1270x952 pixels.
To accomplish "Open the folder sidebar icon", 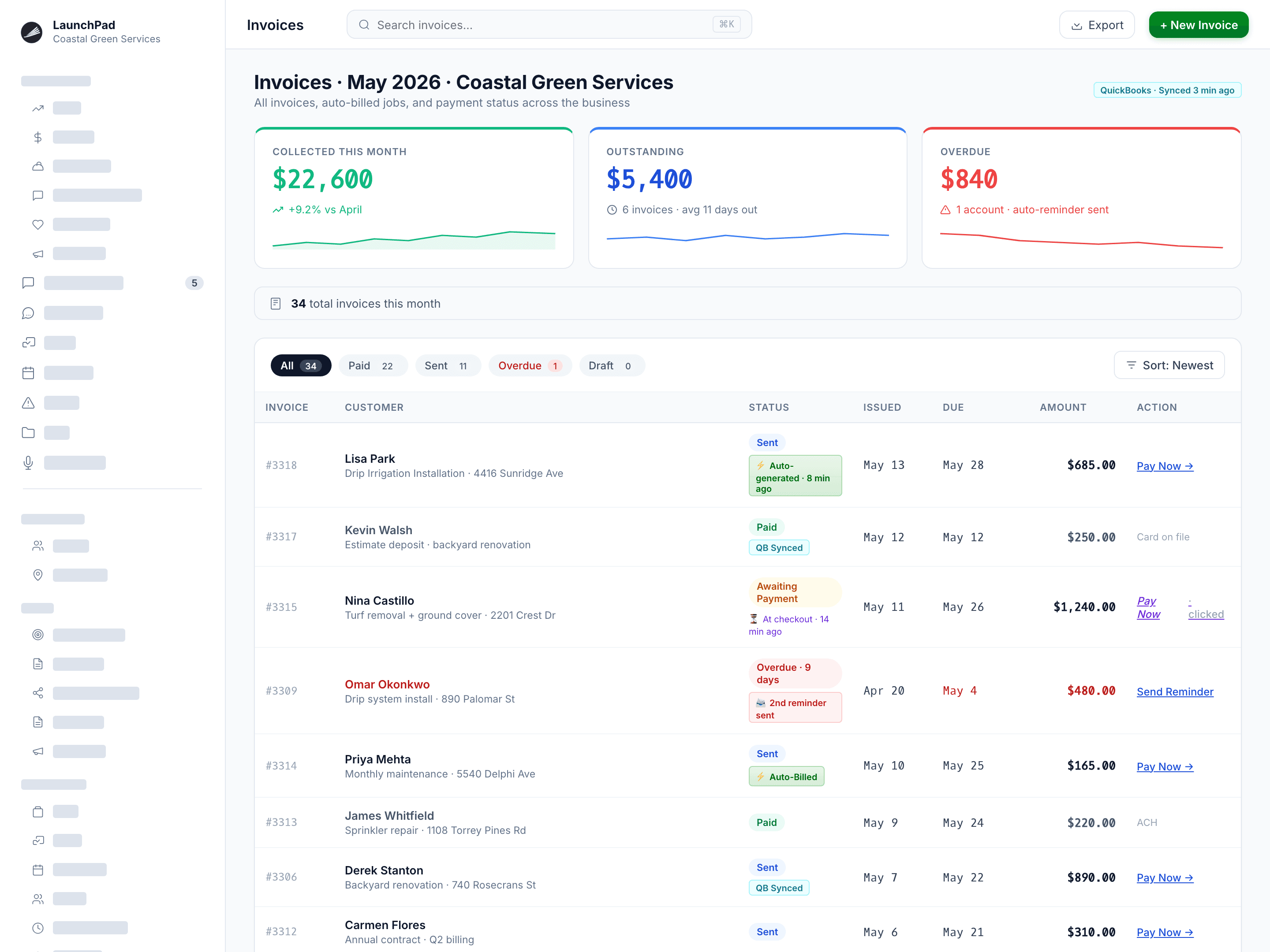I will click(28, 433).
